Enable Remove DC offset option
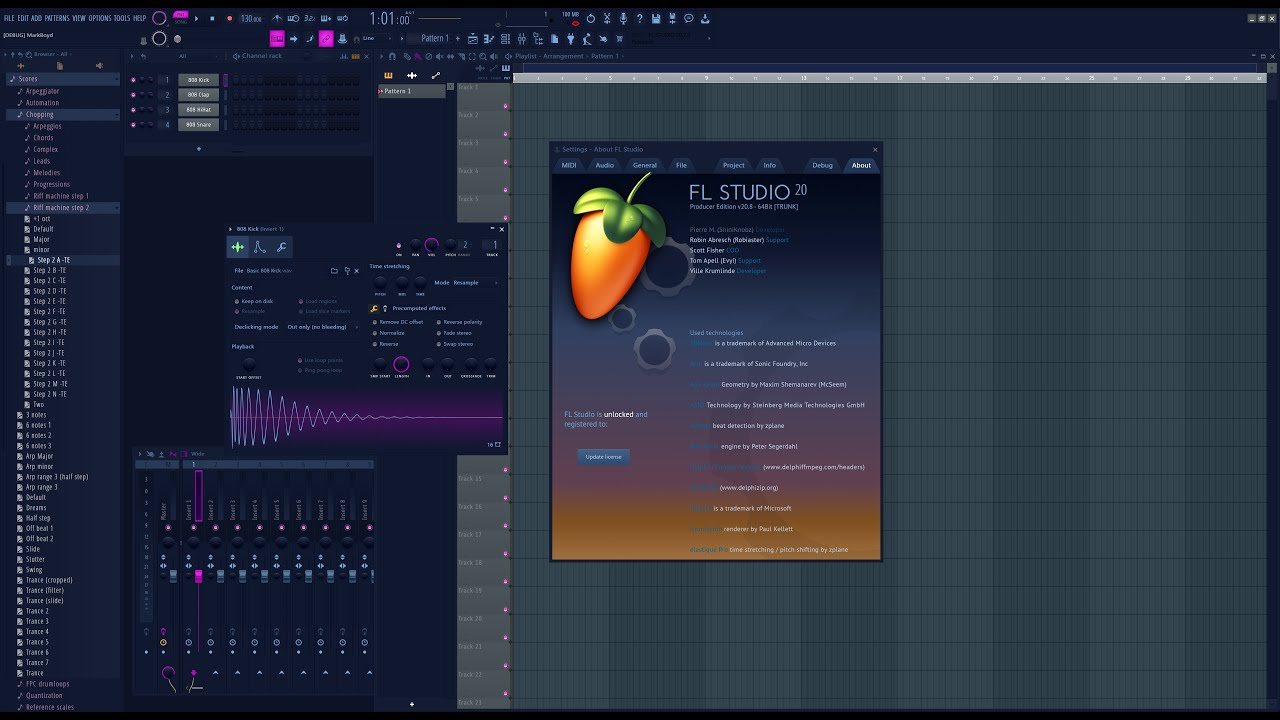Viewport: 1280px width, 720px height. tap(398, 322)
